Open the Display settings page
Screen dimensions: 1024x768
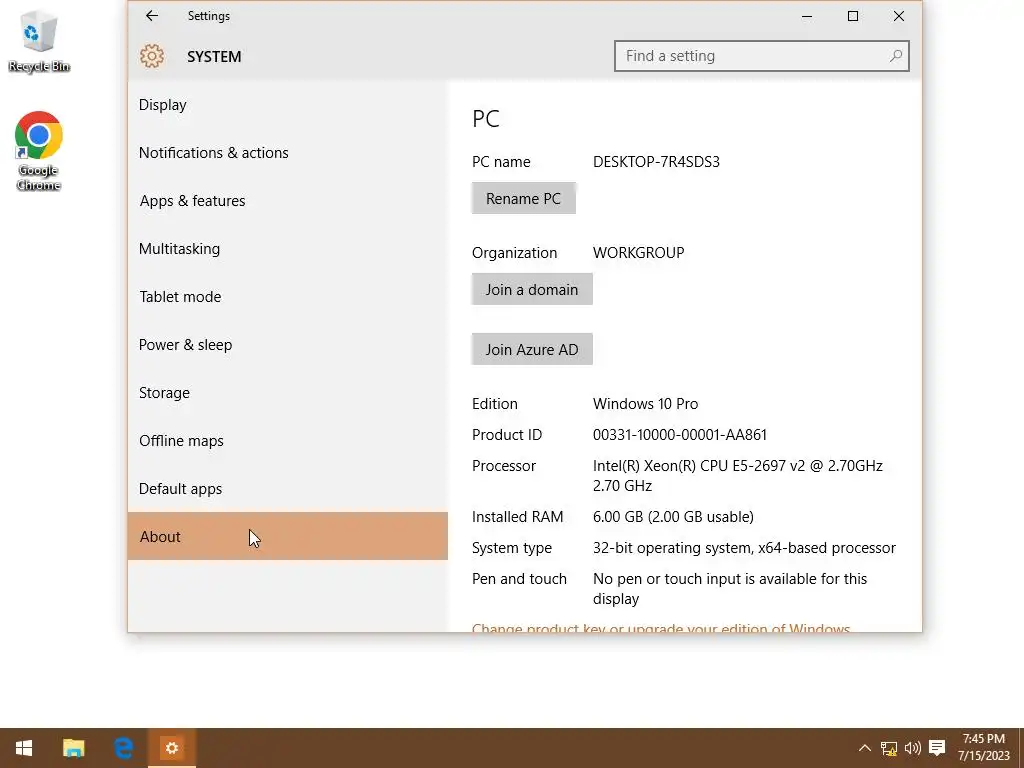coord(288,104)
